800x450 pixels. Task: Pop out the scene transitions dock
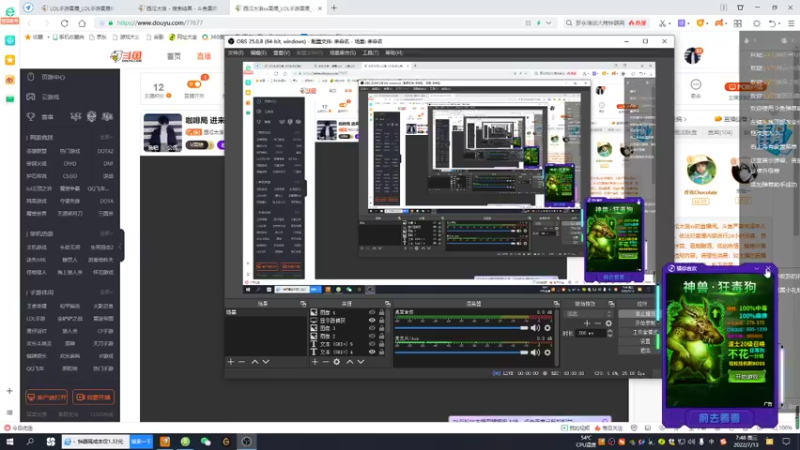611,304
